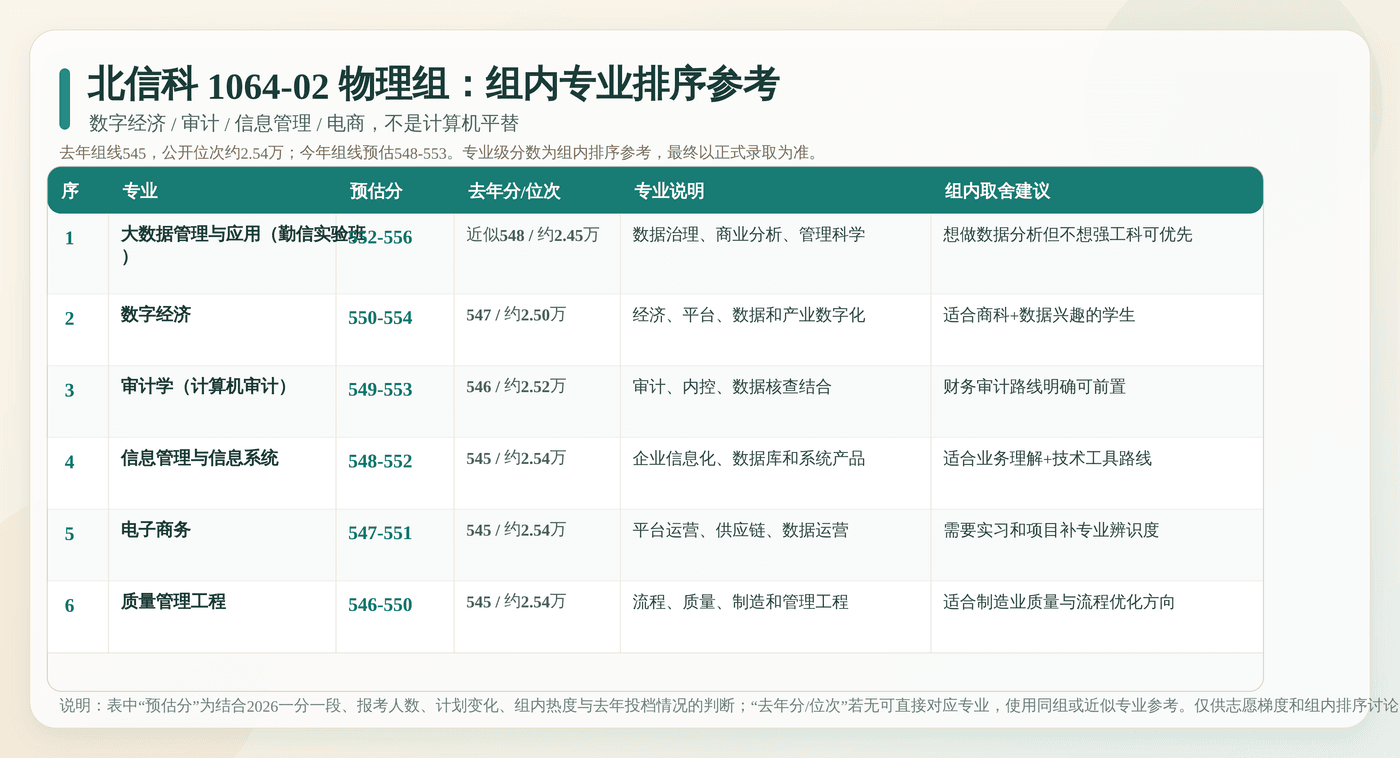Click rank number 6
The width and height of the screenshot is (1400, 758).
coord(69,606)
